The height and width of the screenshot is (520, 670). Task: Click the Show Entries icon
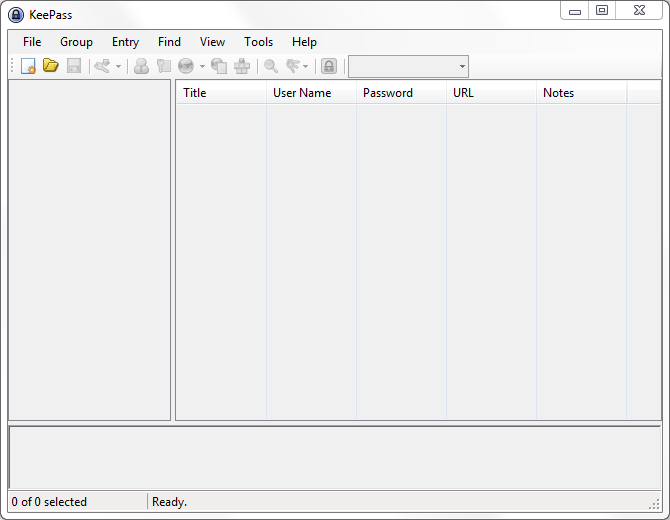point(294,66)
